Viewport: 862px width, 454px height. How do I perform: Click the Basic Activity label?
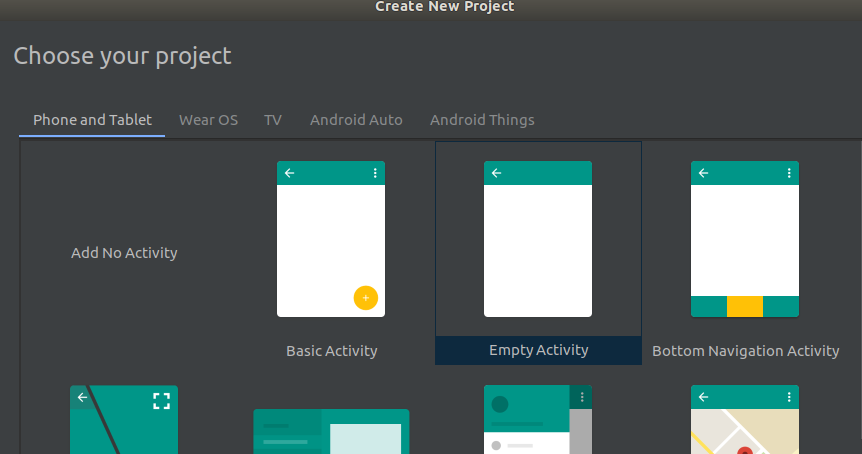tap(331, 351)
